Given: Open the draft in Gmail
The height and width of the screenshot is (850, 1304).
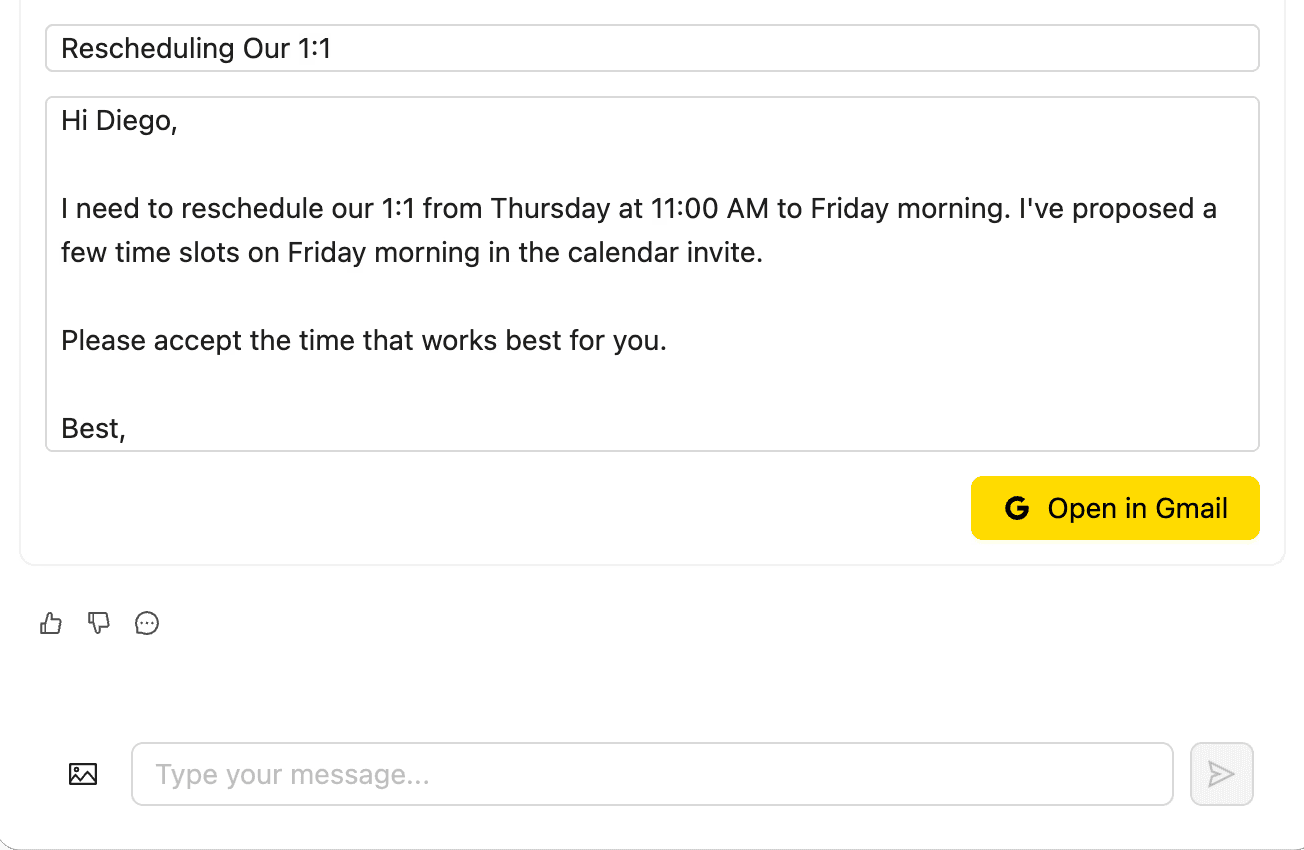Looking at the screenshot, I should pos(1115,508).
